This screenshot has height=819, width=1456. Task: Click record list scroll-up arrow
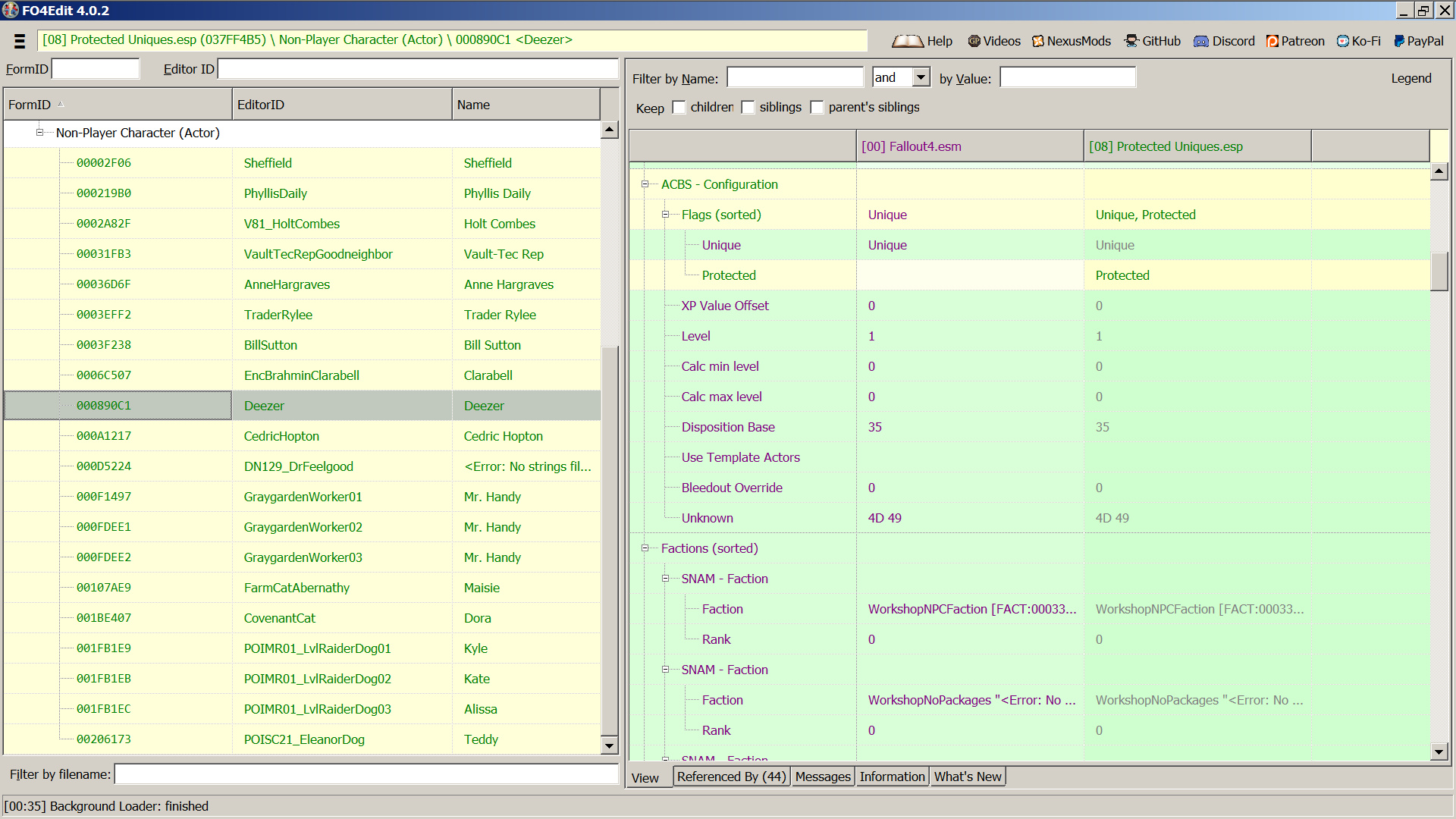[610, 130]
